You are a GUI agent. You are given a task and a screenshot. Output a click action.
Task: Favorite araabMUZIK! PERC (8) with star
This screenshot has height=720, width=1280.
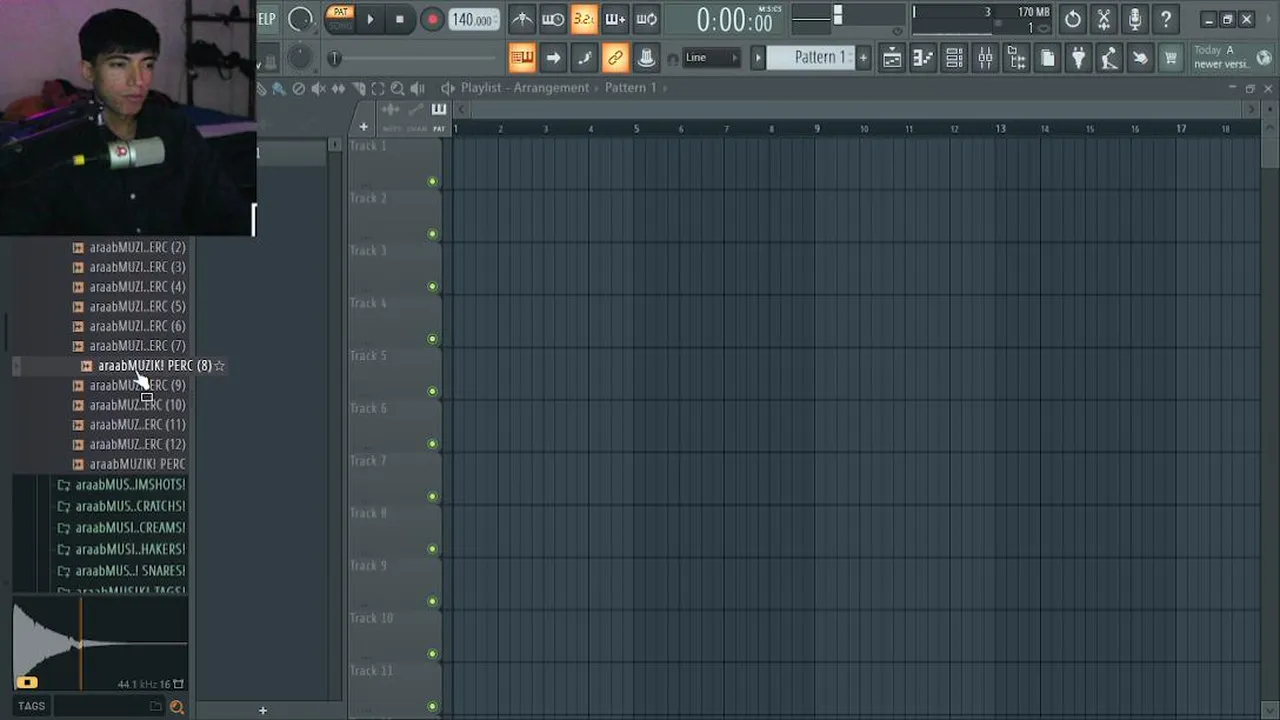click(220, 366)
